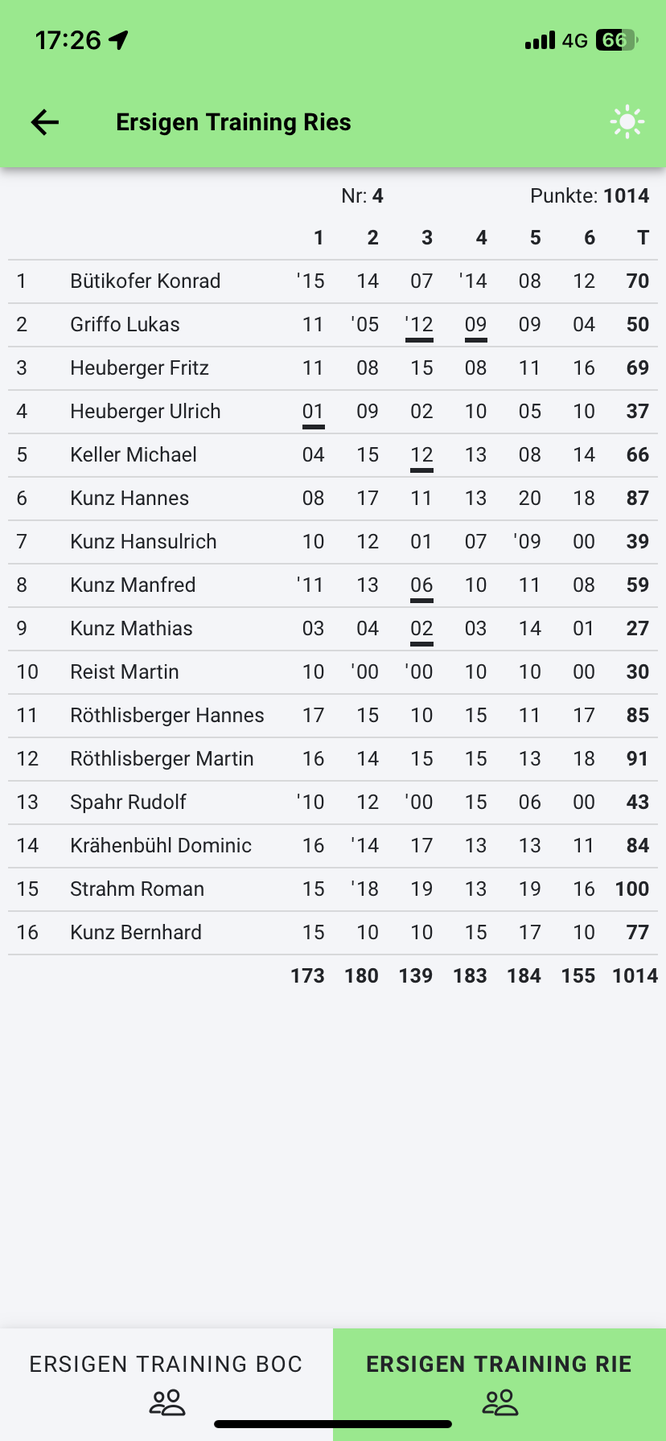Open the Strahm Roman row
Viewport: 666px width, 1441px height.
(333, 889)
